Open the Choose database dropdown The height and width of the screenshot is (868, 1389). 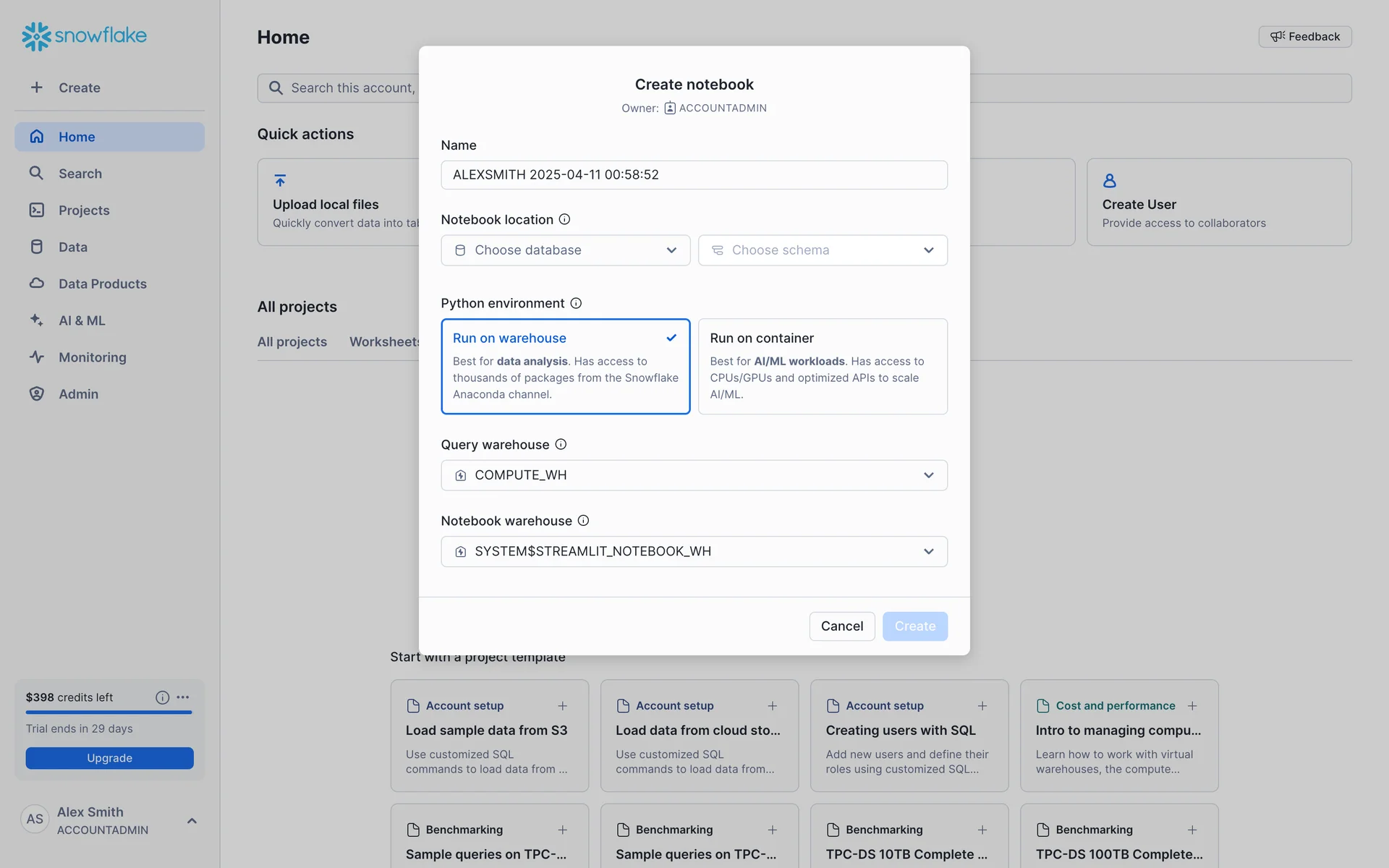tap(565, 250)
